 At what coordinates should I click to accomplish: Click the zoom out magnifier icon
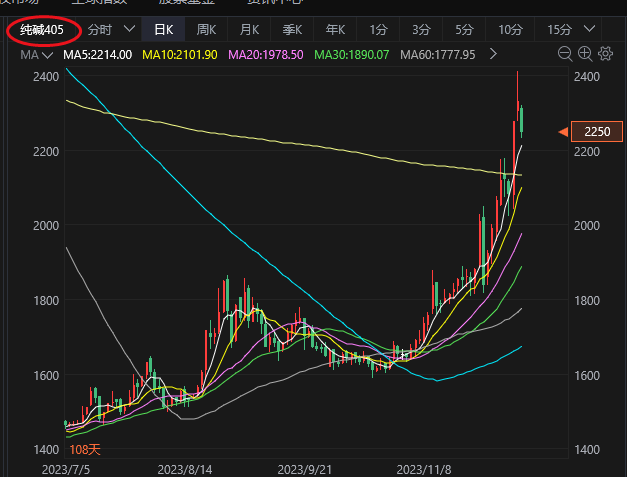(x=565, y=54)
